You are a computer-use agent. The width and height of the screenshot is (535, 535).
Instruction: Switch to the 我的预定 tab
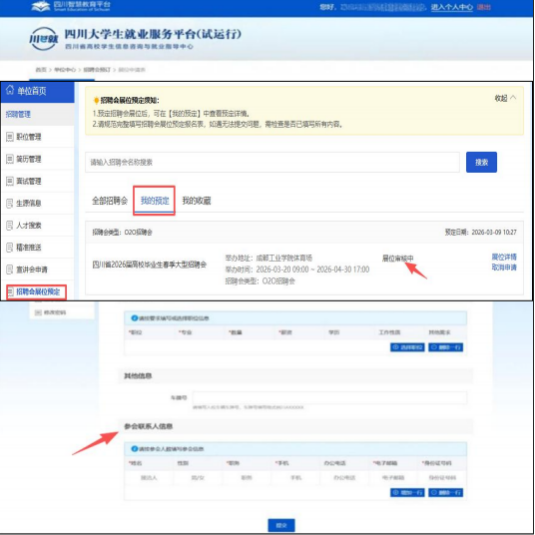(x=155, y=201)
